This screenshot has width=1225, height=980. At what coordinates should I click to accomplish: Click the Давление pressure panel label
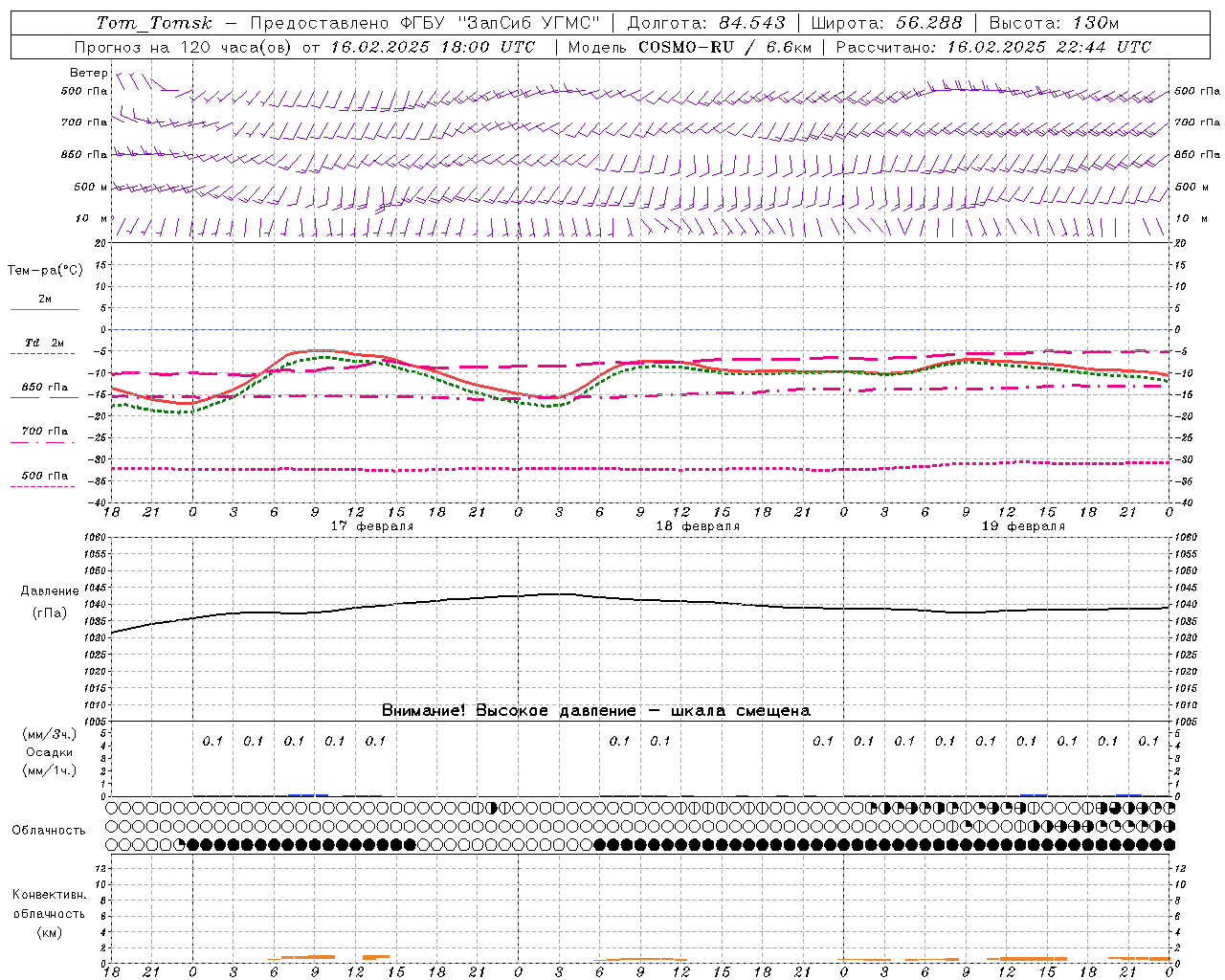[x=50, y=591]
